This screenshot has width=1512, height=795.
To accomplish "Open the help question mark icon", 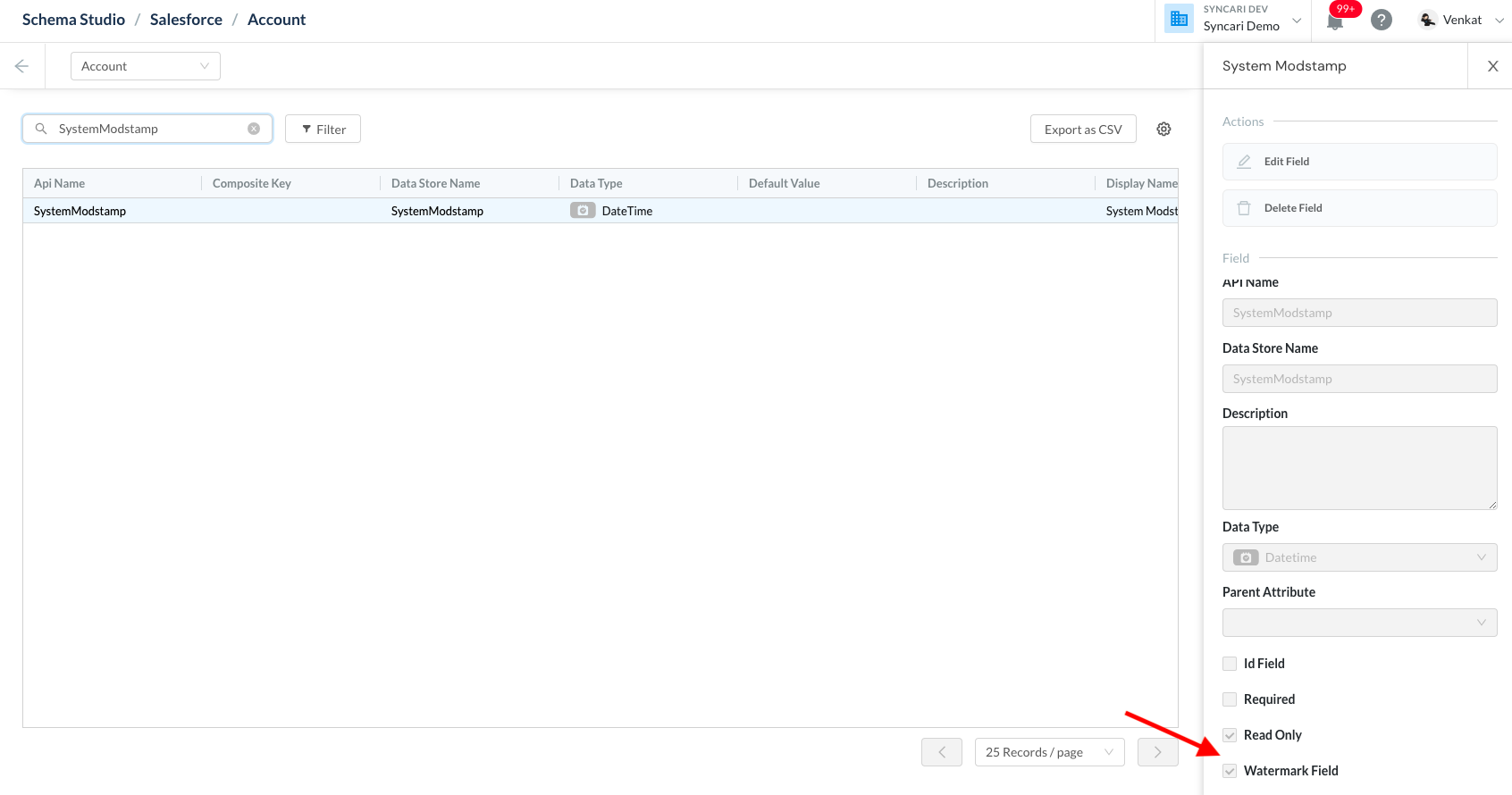I will coord(1382,20).
